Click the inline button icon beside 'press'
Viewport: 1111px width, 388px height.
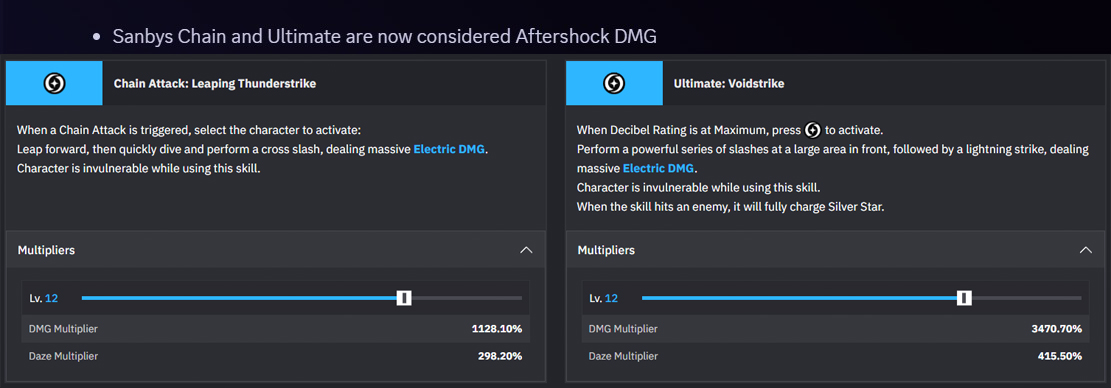[813, 130]
